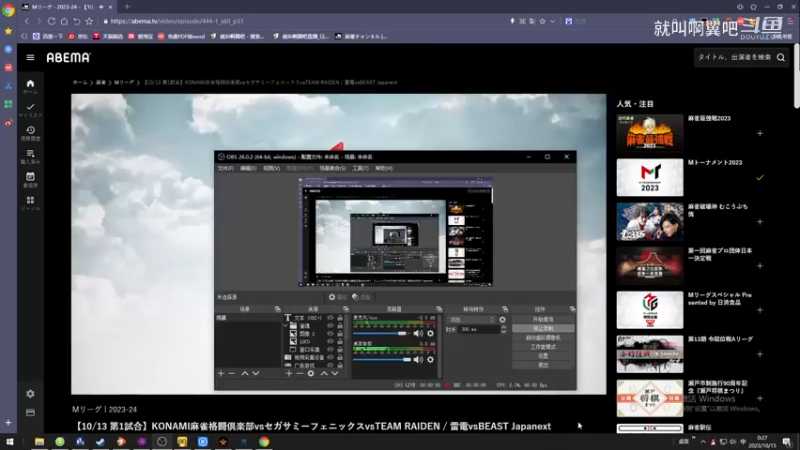Open mic/Aux settings gear in OBS mixer

(431, 333)
